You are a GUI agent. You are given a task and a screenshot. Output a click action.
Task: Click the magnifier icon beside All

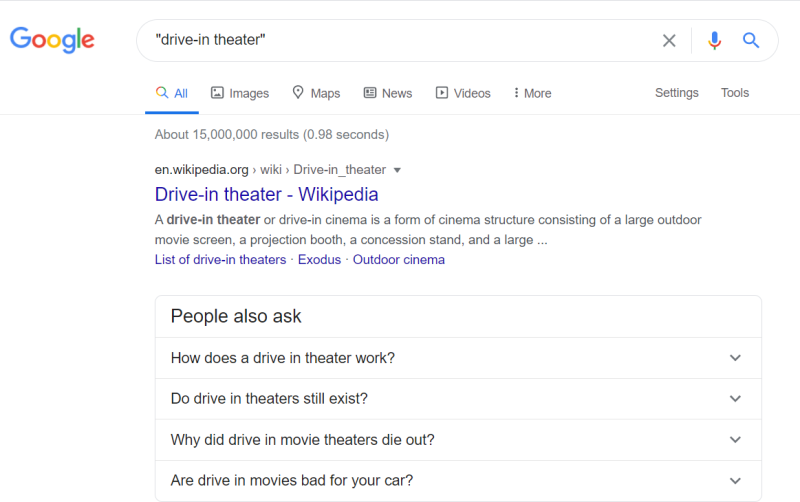(162, 92)
